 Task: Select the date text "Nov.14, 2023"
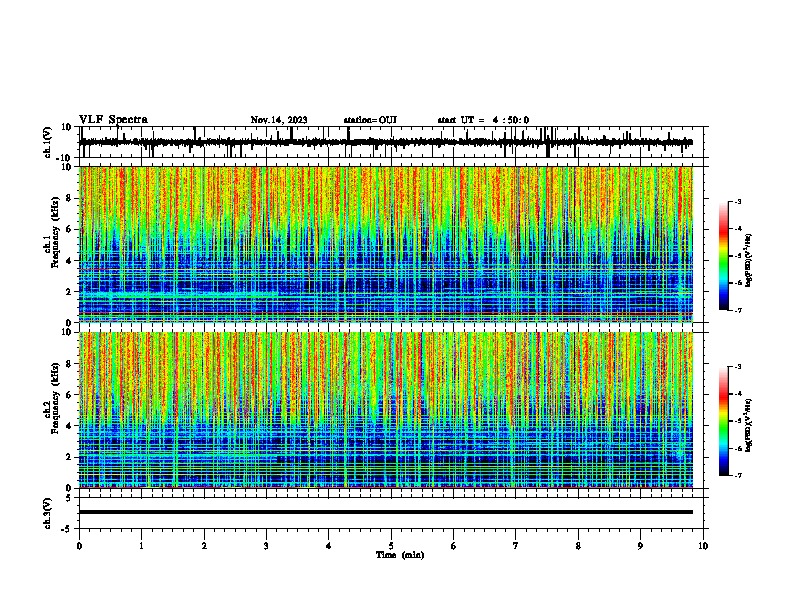tap(279, 120)
